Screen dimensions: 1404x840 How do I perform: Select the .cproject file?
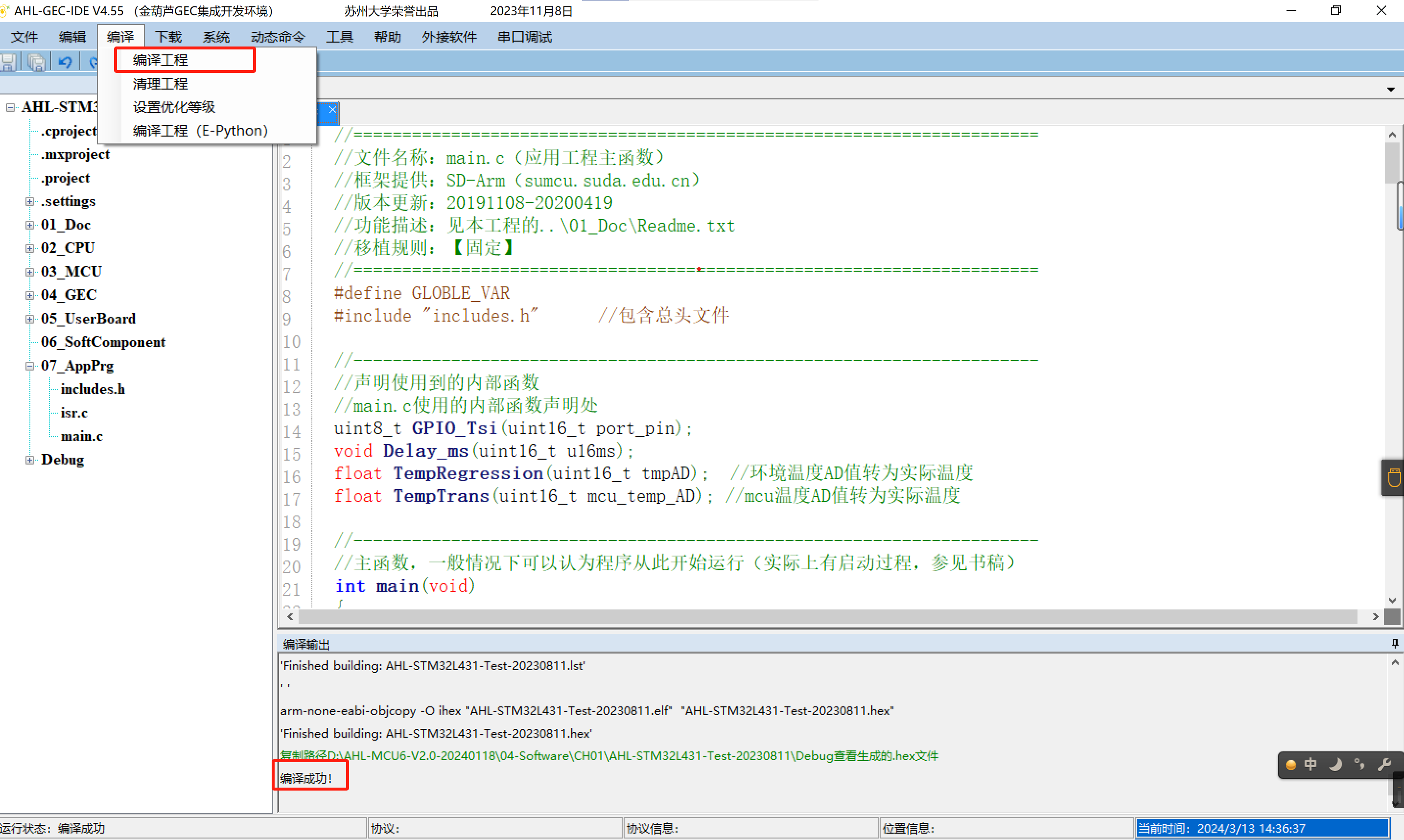pos(69,131)
